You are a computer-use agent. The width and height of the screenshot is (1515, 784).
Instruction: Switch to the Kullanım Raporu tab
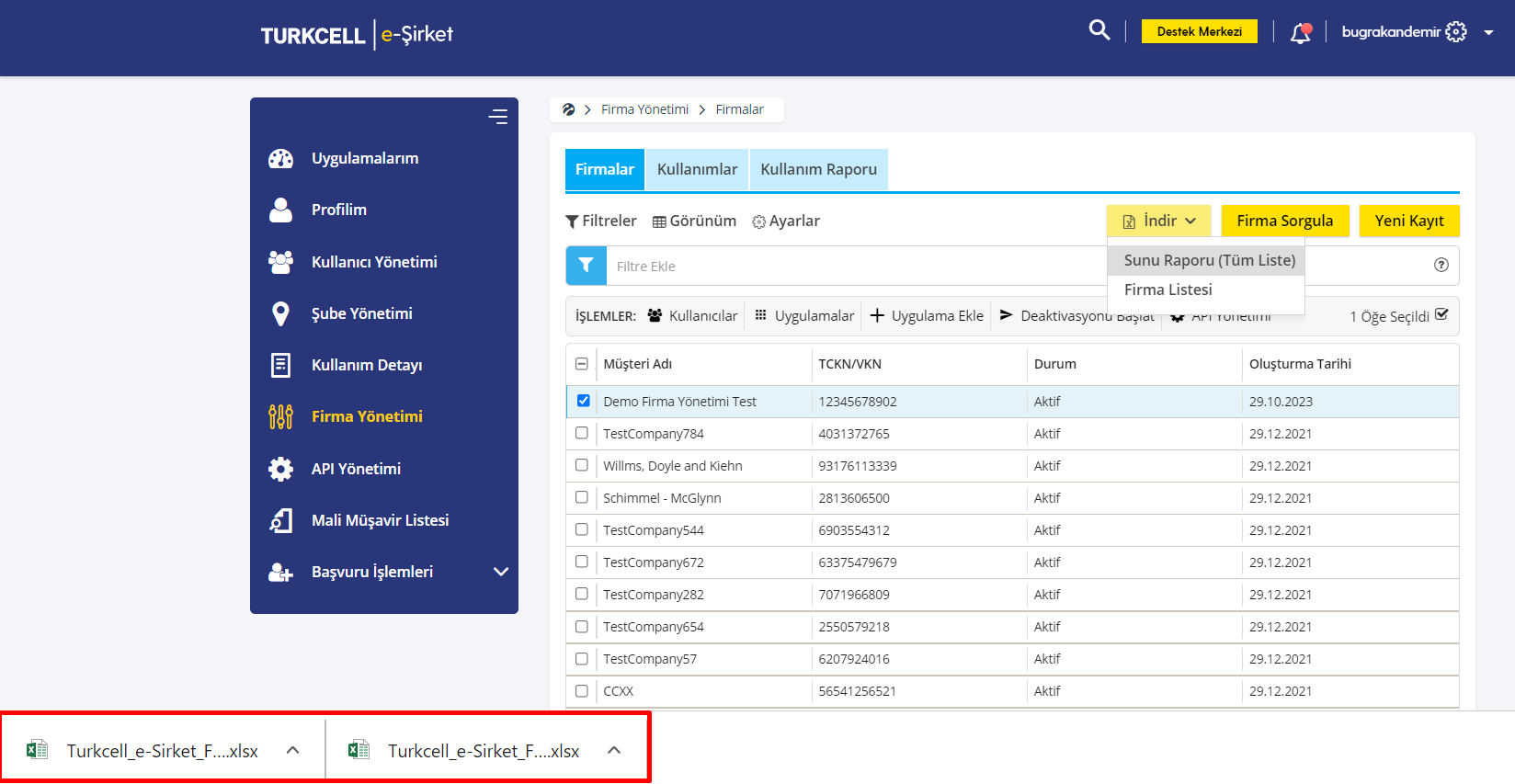(818, 169)
